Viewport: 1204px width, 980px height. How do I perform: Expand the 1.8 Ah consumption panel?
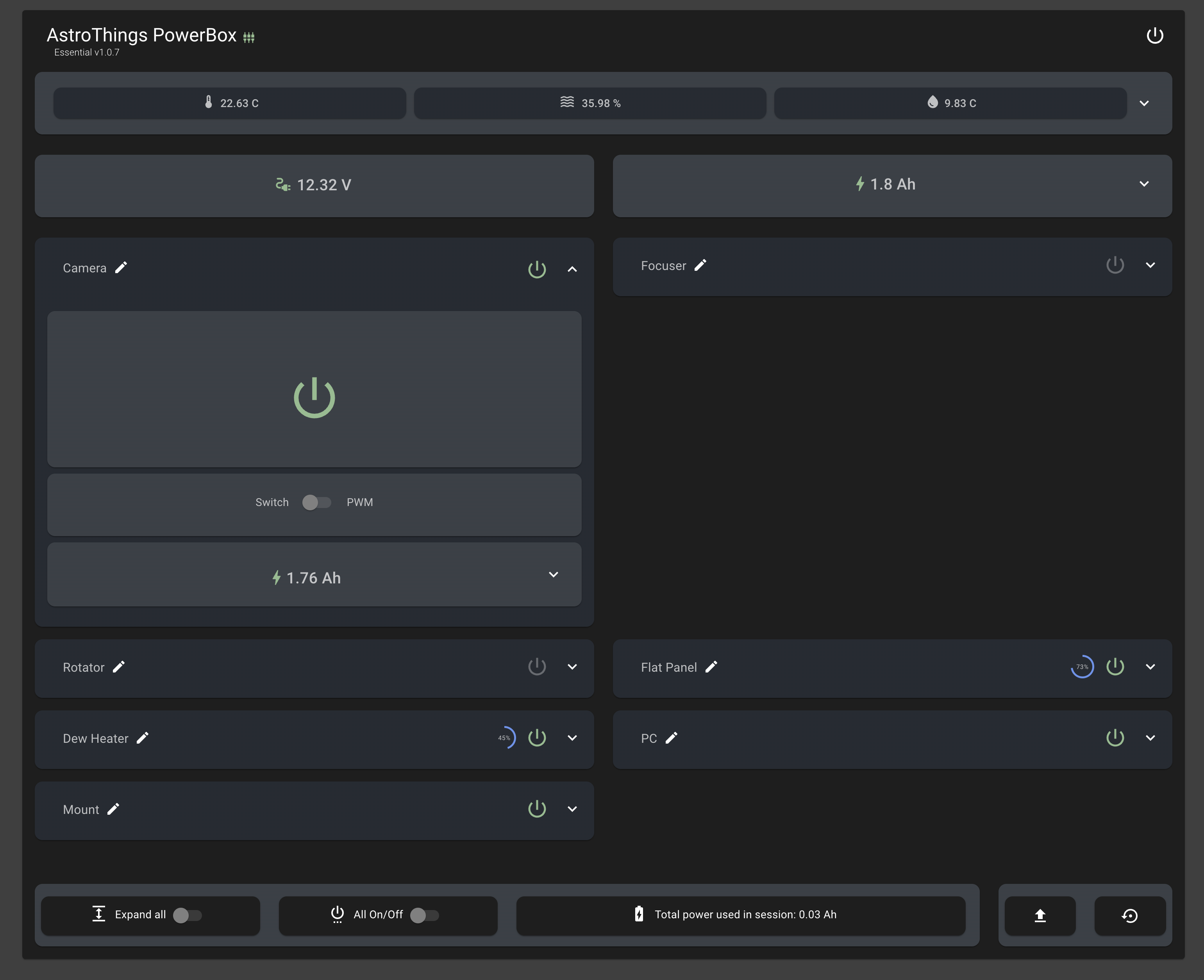tap(1143, 184)
